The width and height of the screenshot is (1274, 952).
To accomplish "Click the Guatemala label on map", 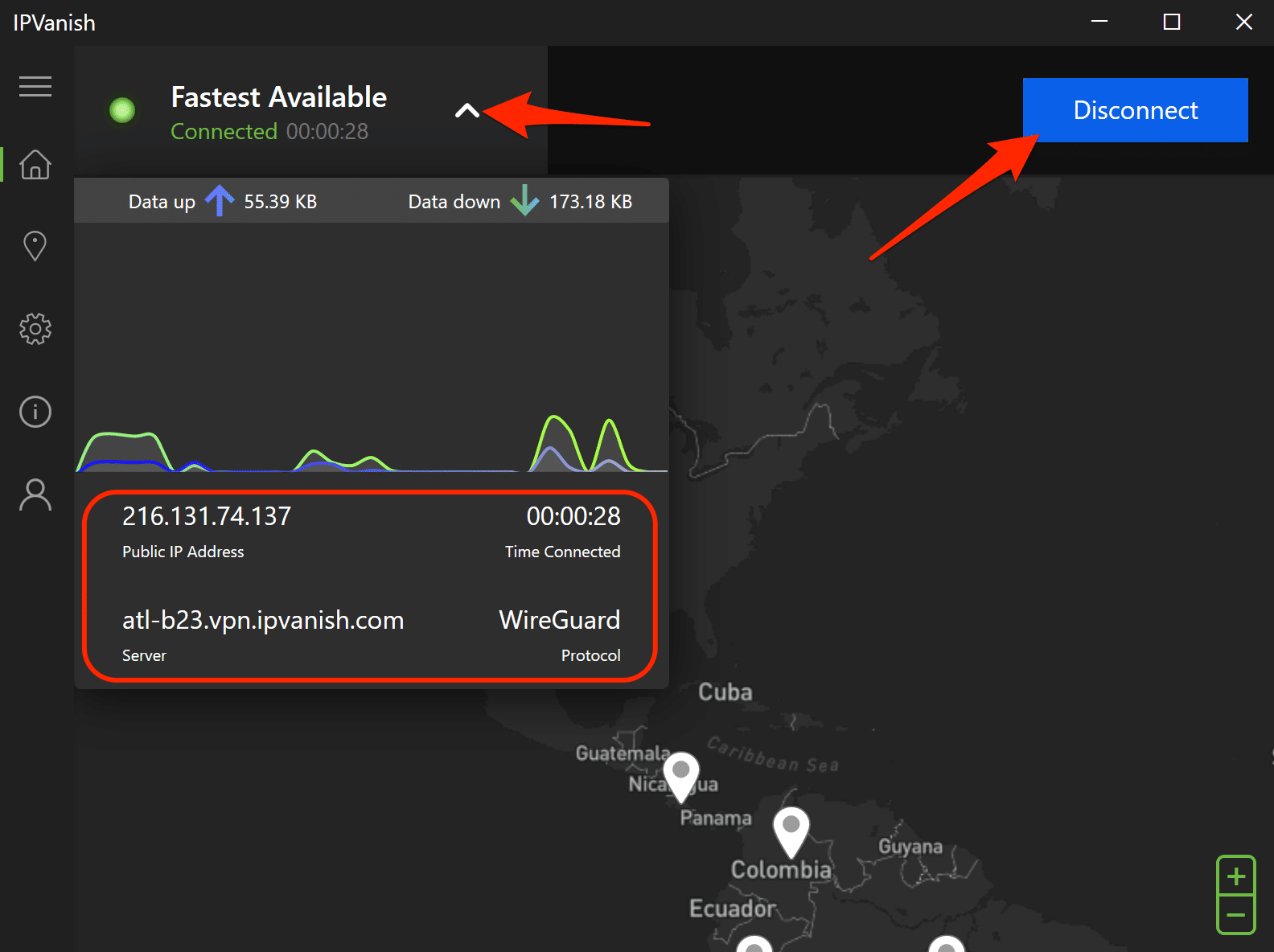I will (623, 753).
